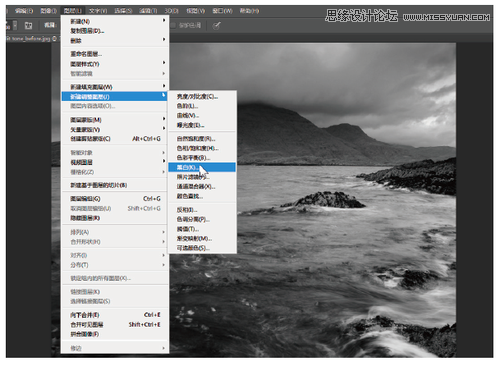Choose 重命名图层... Rename Layer
This screenshot has height=366, width=500.
(115, 54)
